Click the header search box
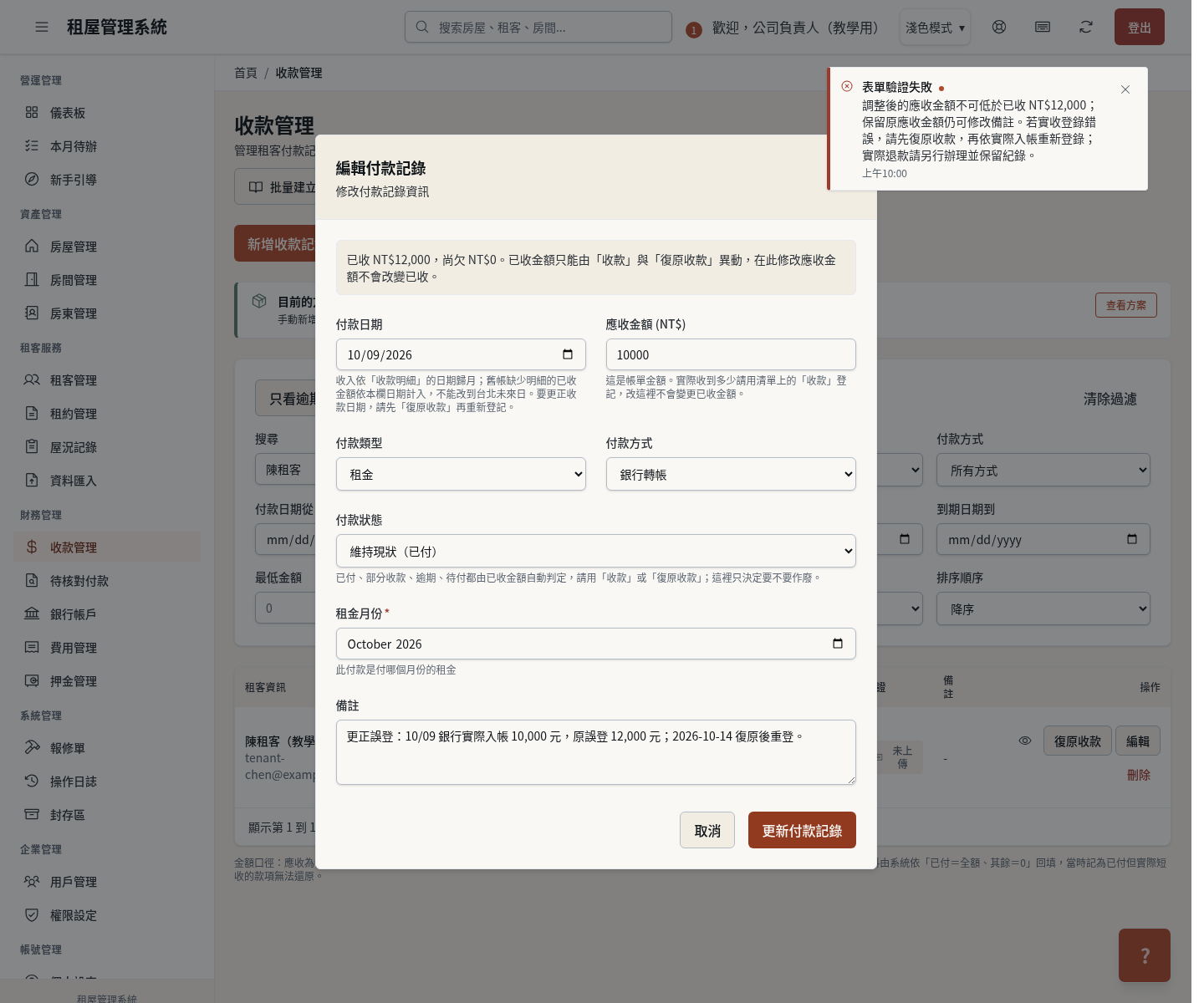This screenshot has width=1204, height=1003. (x=538, y=27)
